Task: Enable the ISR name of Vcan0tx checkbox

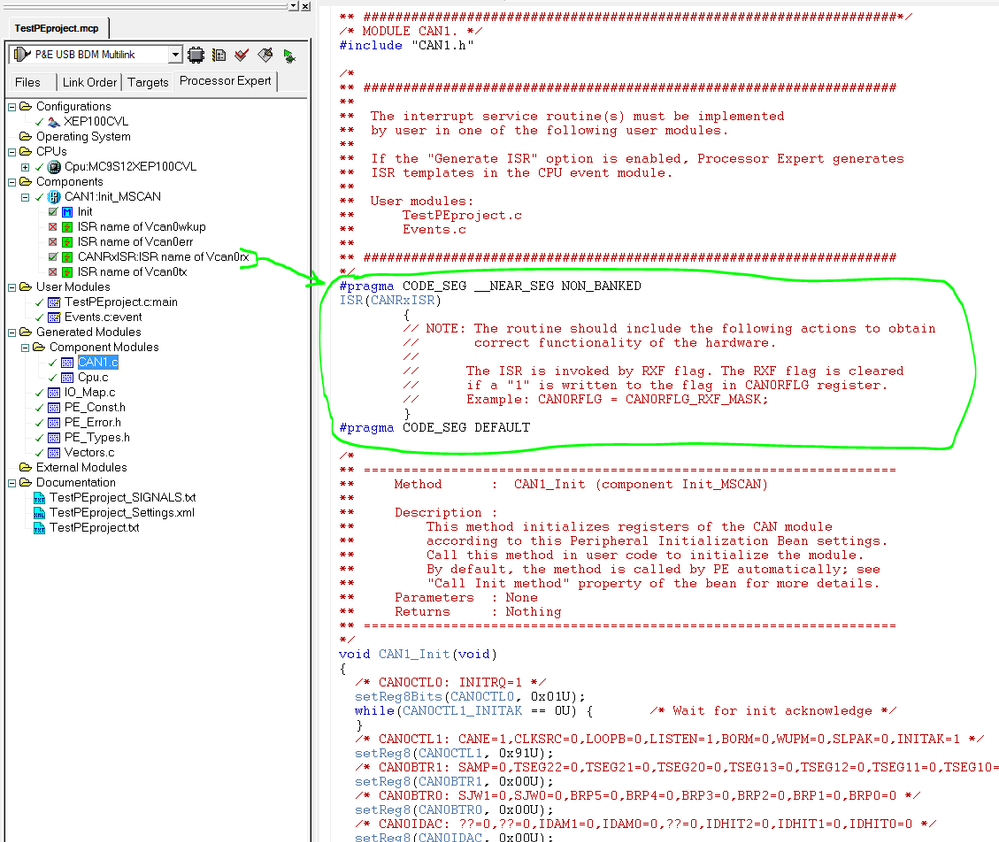Action: coord(53,272)
